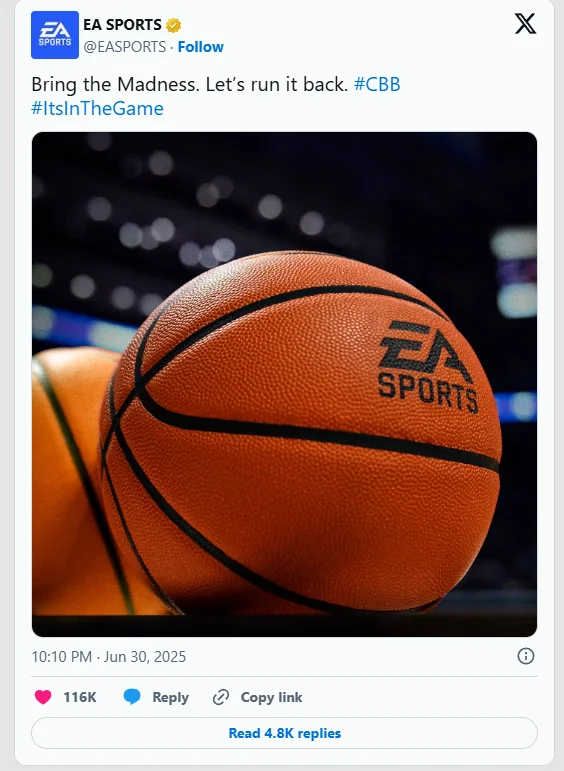Click the EA SPORTS display name

[x=122, y=25]
